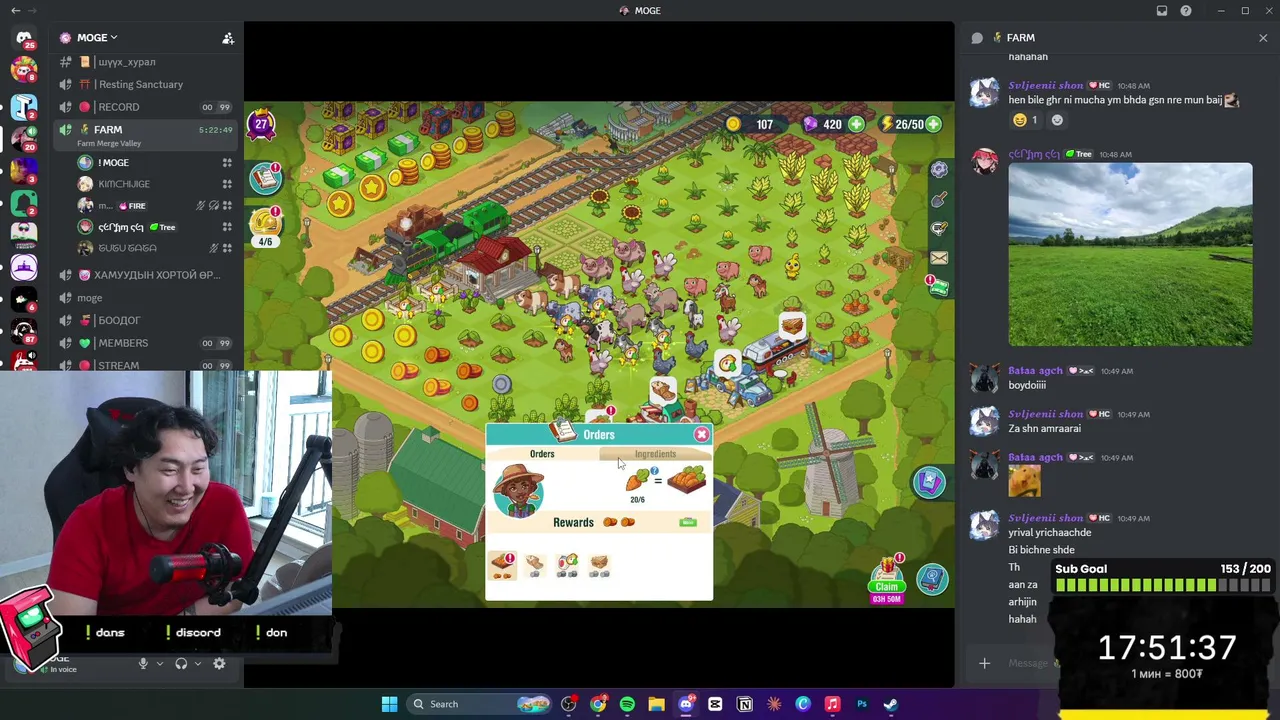Toggle microphone mute in Discord user panel

click(x=143, y=664)
